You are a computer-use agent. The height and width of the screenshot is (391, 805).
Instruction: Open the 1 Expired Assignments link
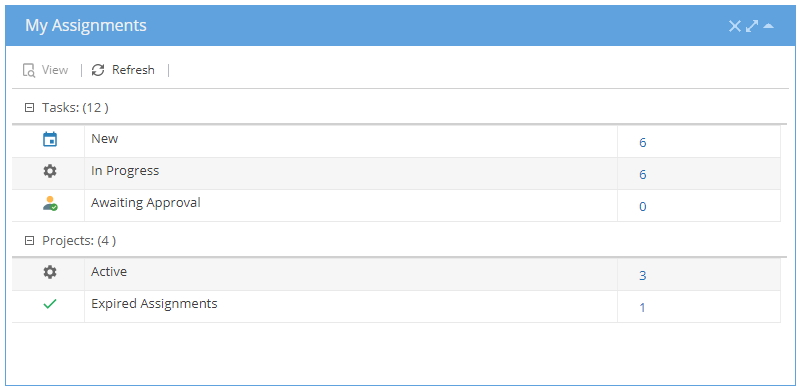pyautogui.click(x=642, y=308)
